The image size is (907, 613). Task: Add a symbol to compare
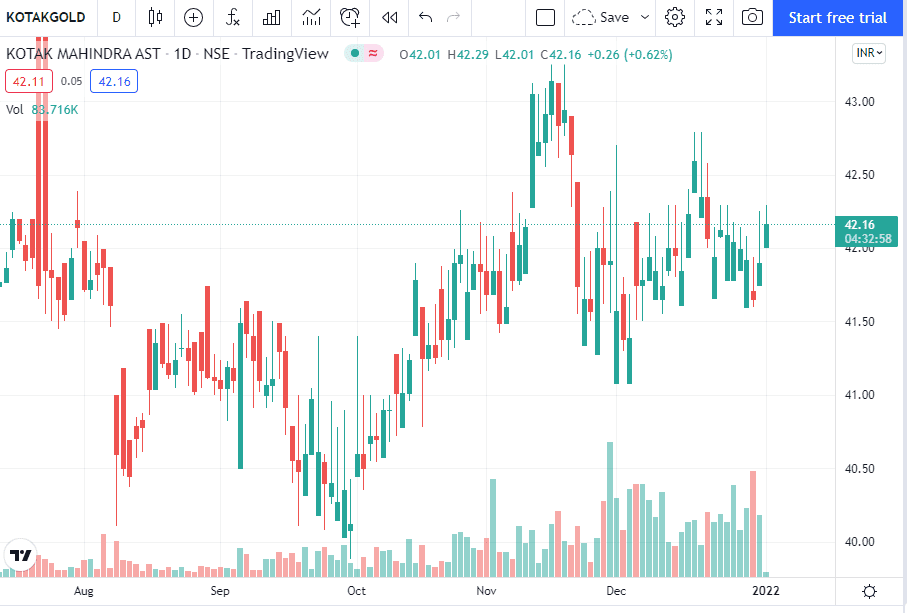[193, 17]
